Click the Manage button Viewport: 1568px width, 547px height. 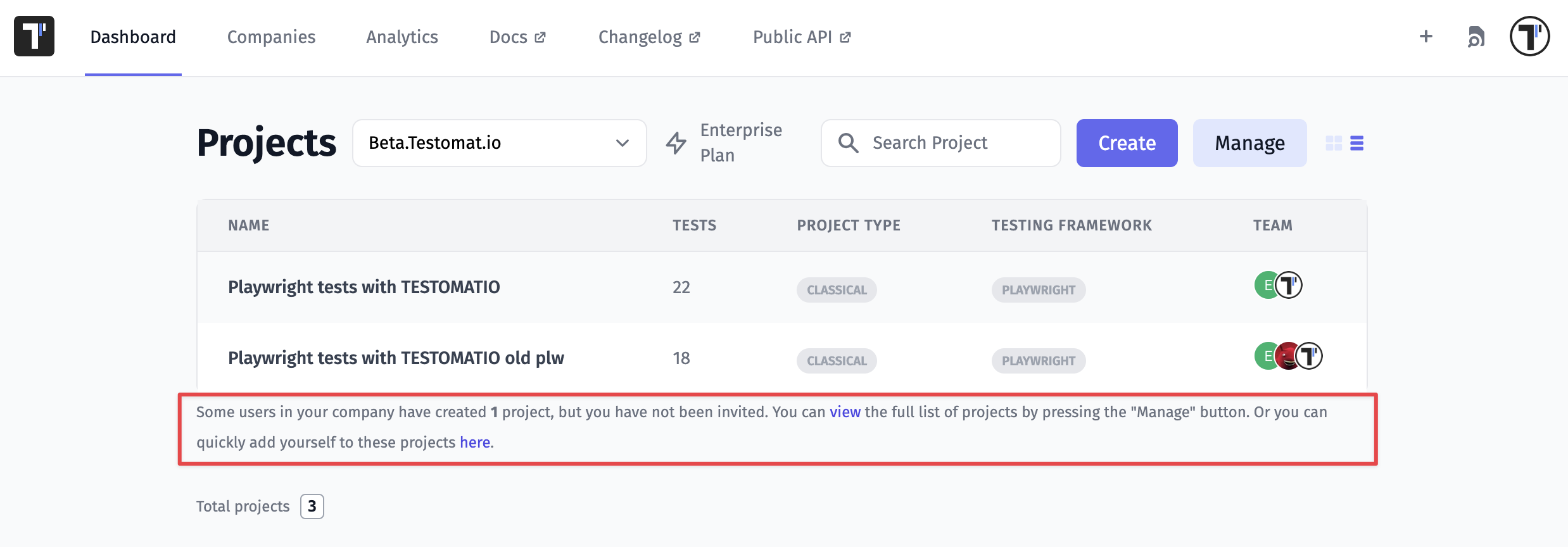[1249, 143]
